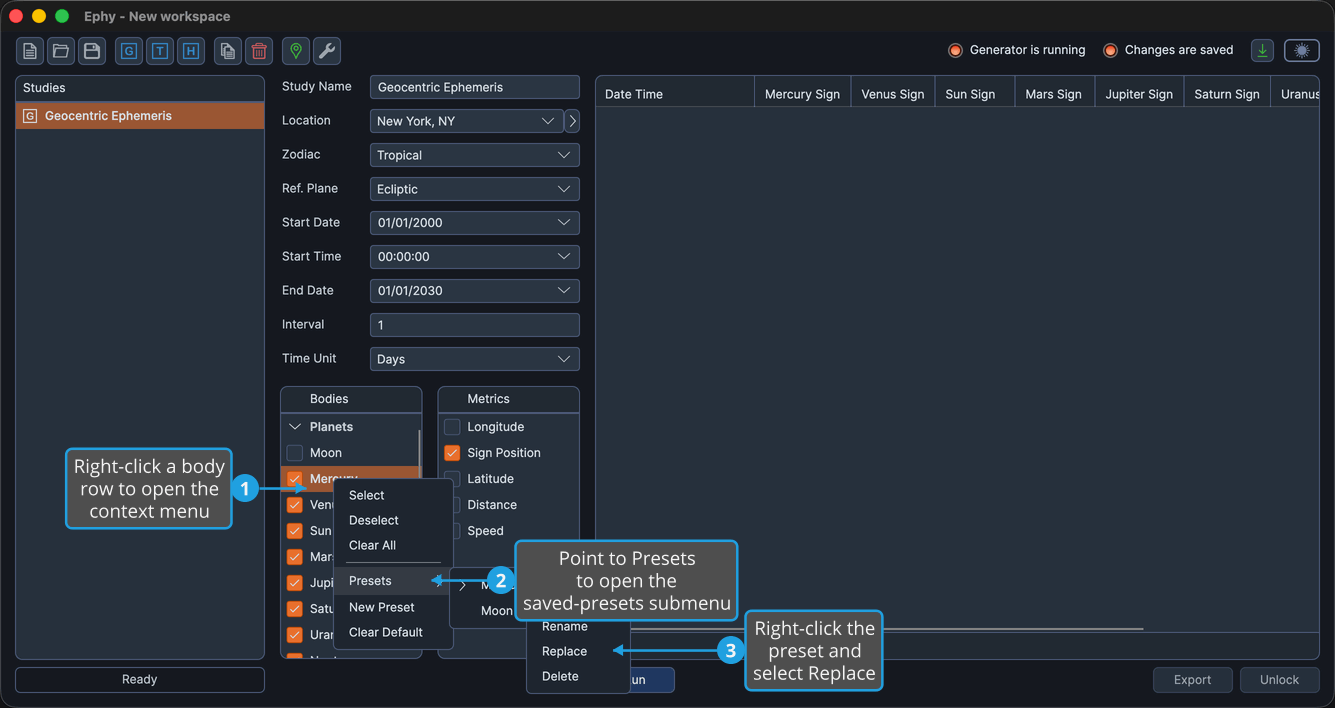The image size is (1335, 708).
Task: Select Geocentric Ephemeris in Studies list
Action: pyautogui.click(x=140, y=116)
